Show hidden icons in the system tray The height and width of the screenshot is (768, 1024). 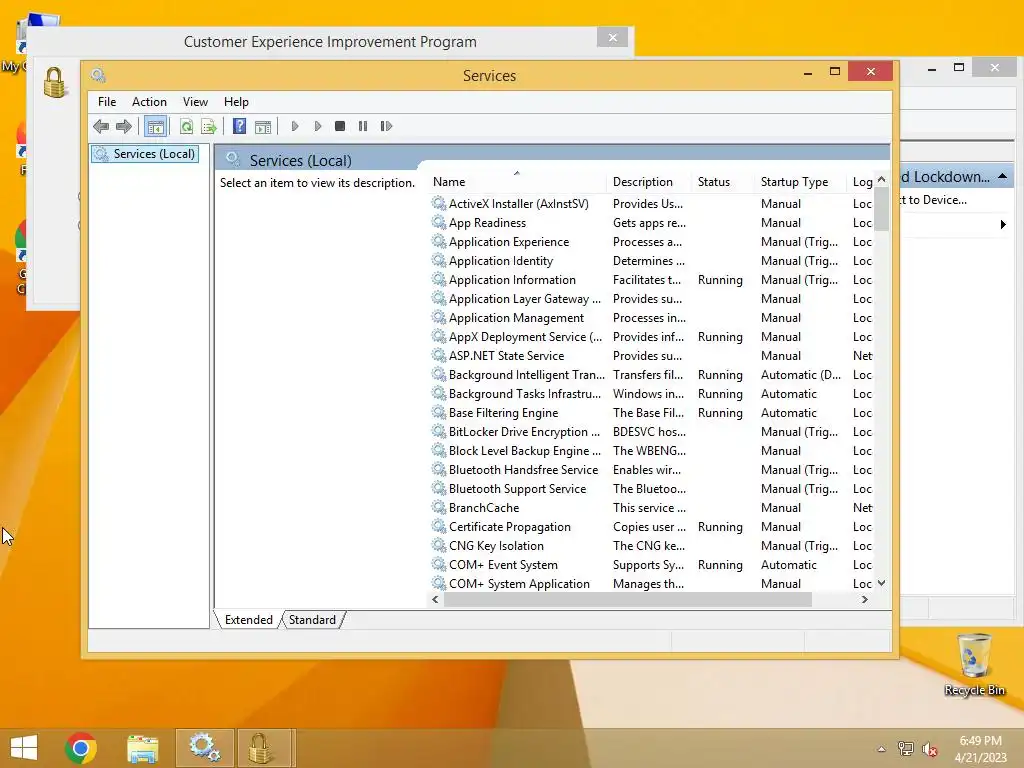tap(882, 749)
